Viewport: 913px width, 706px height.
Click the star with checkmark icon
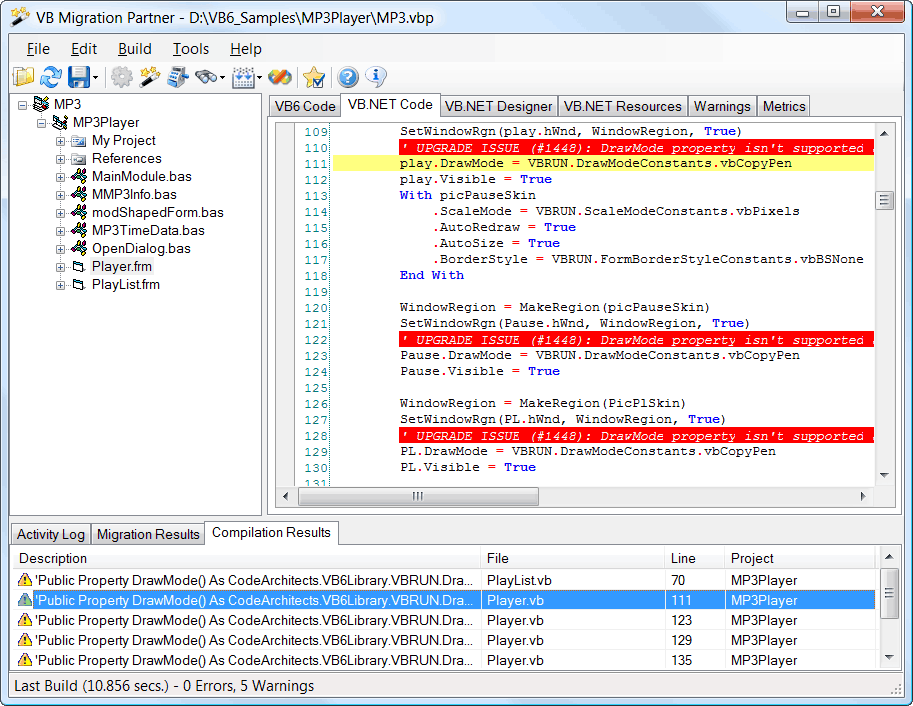pyautogui.click(x=314, y=76)
